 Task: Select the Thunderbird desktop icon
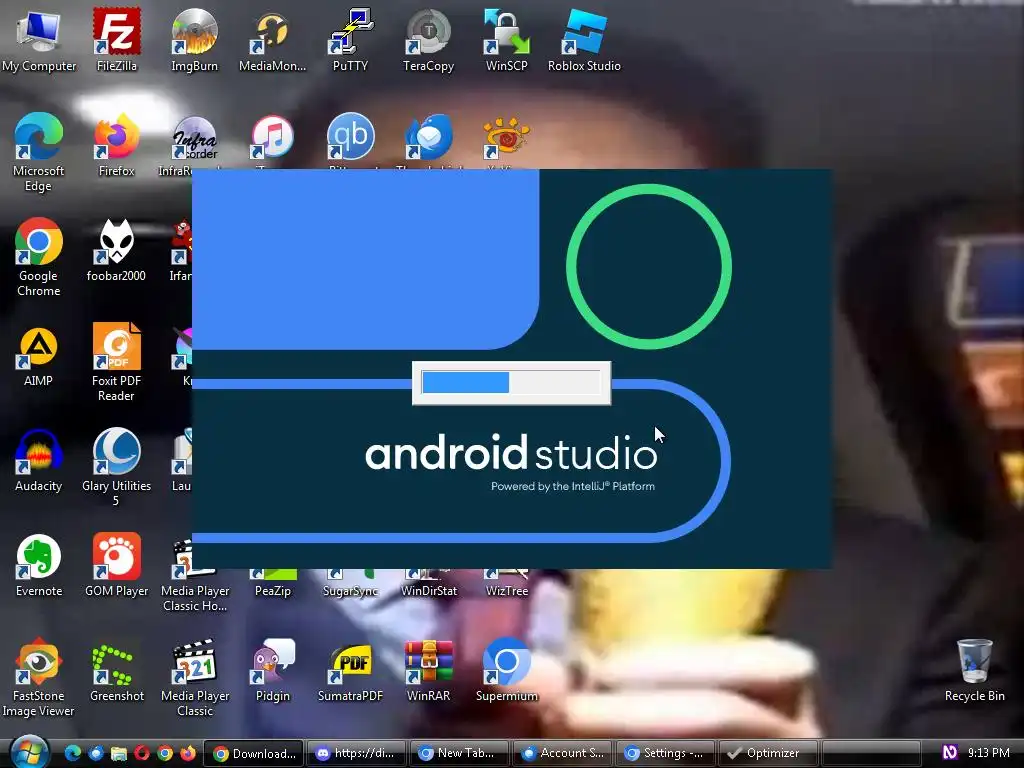click(x=428, y=136)
